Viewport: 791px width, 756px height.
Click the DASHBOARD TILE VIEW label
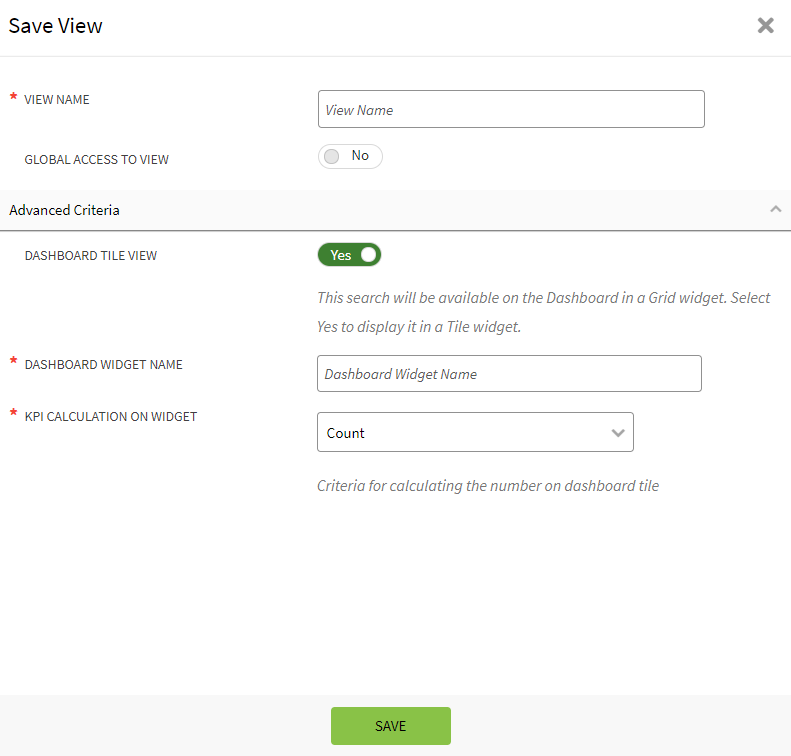click(x=90, y=255)
